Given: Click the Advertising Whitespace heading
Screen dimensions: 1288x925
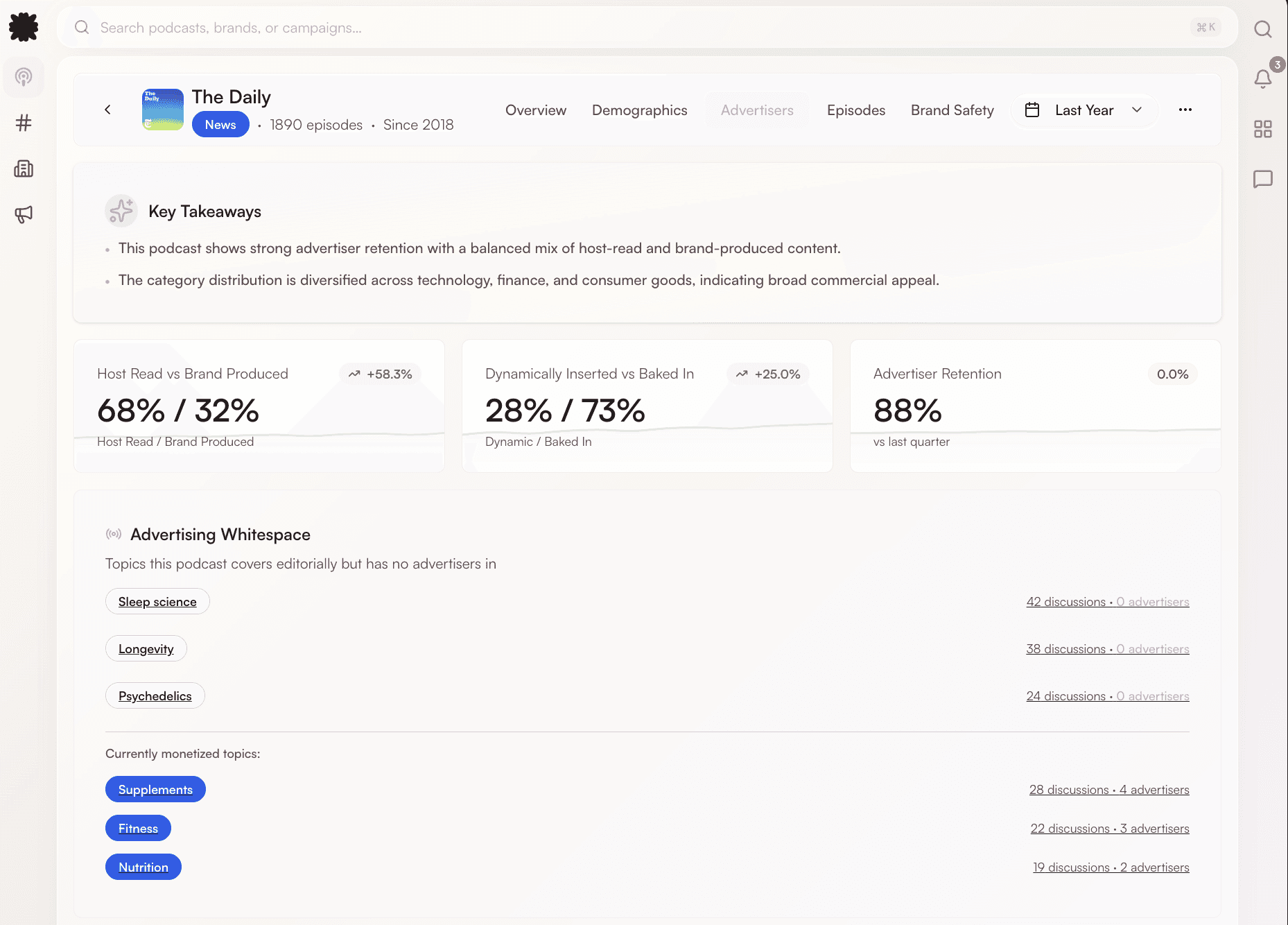Looking at the screenshot, I should pyautogui.click(x=220, y=535).
